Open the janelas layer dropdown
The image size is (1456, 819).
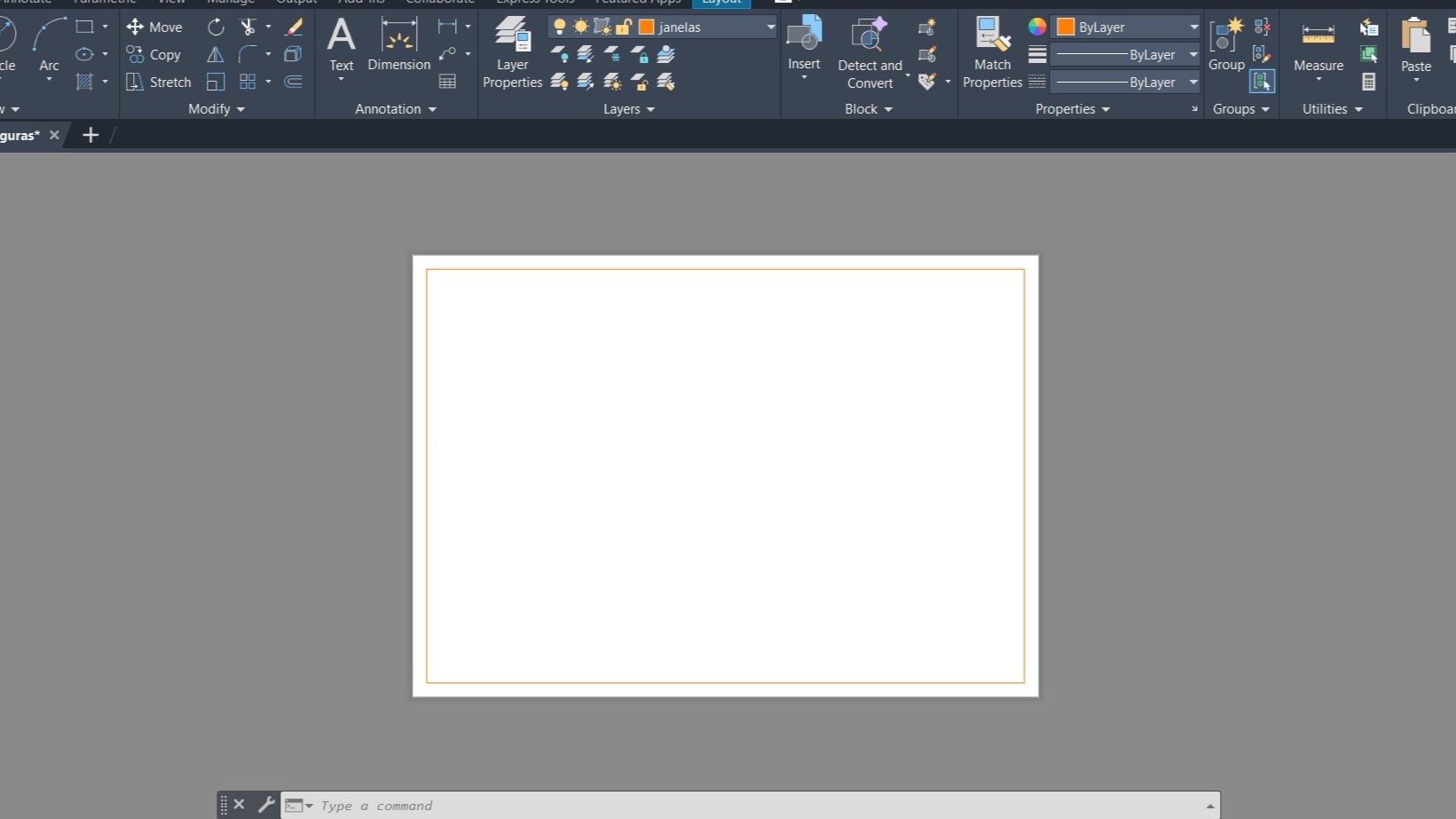point(770,27)
